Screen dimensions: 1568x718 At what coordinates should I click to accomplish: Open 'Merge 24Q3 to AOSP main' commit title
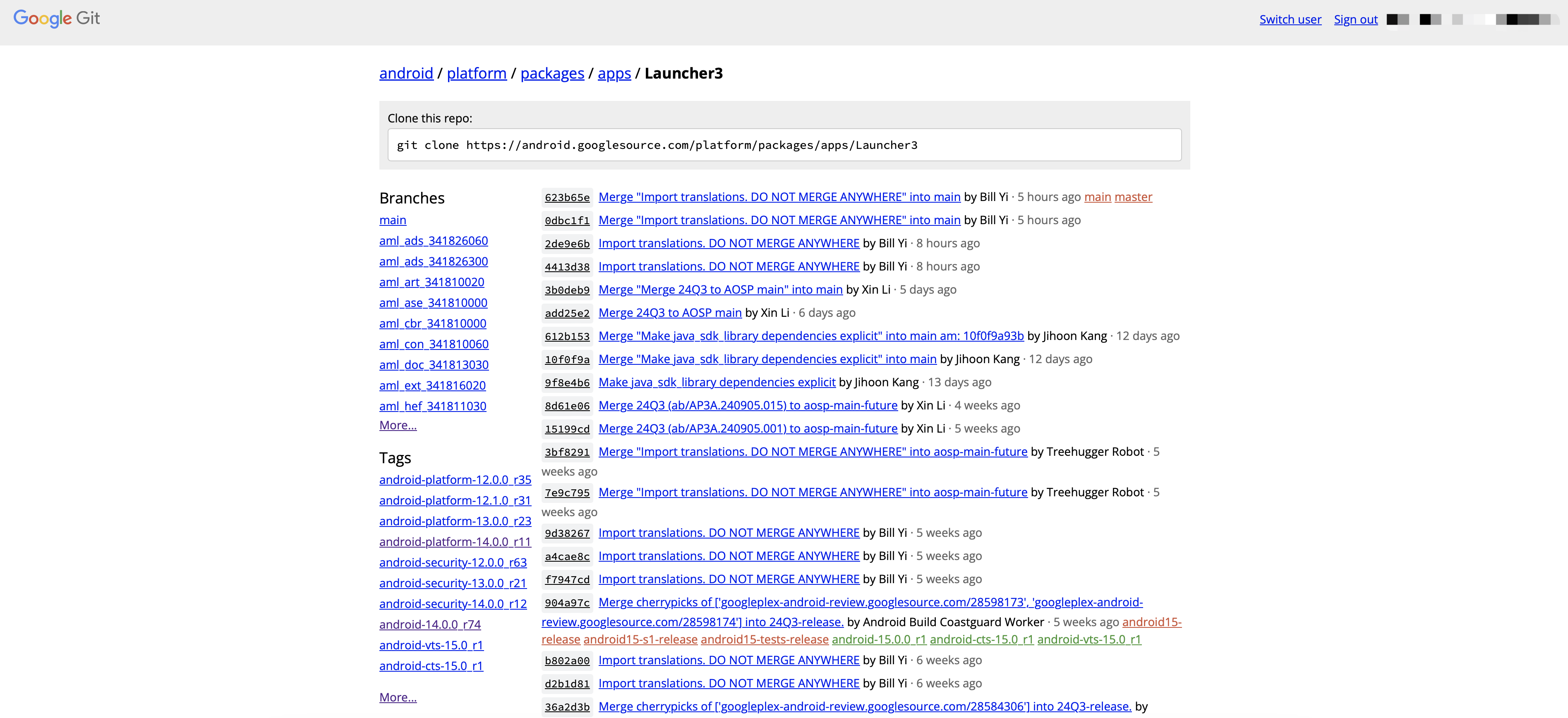click(x=670, y=313)
